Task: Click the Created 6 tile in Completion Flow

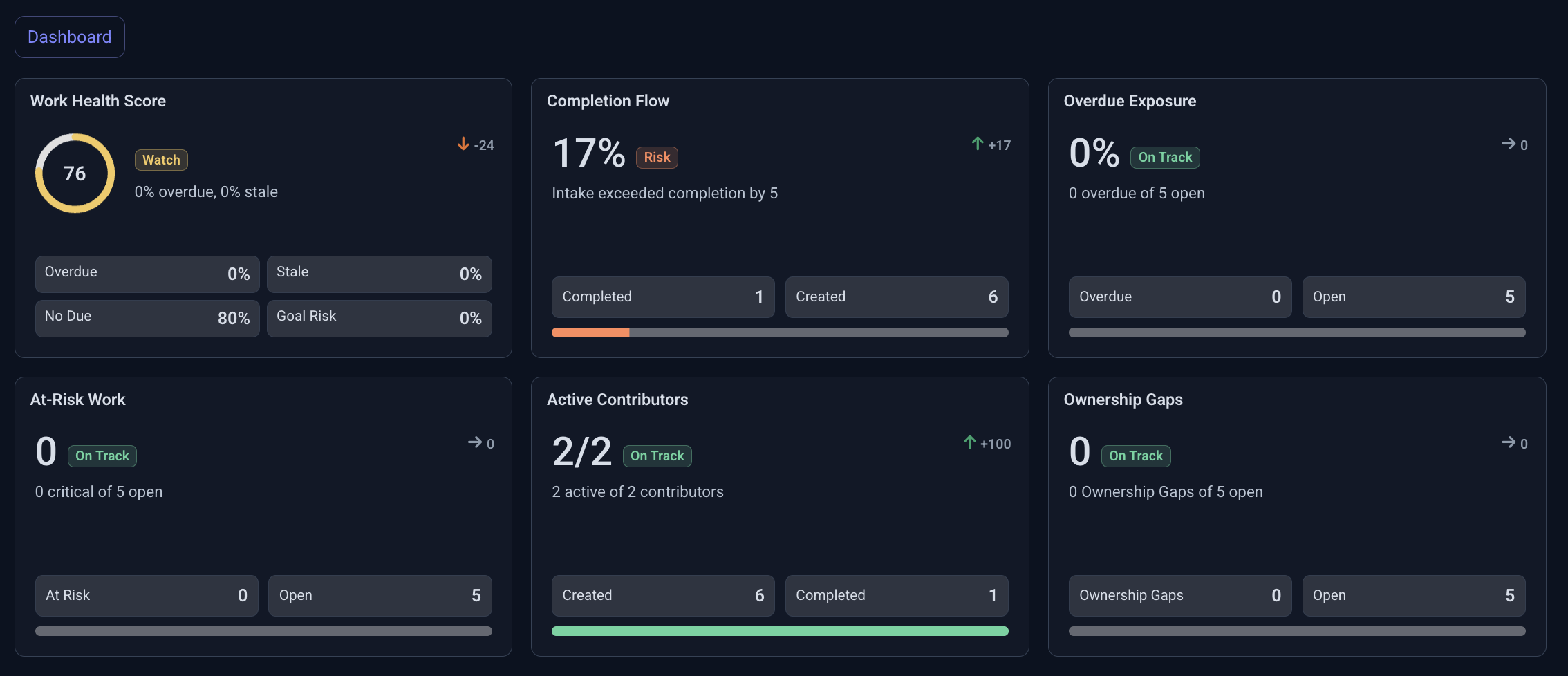Action: pos(897,297)
